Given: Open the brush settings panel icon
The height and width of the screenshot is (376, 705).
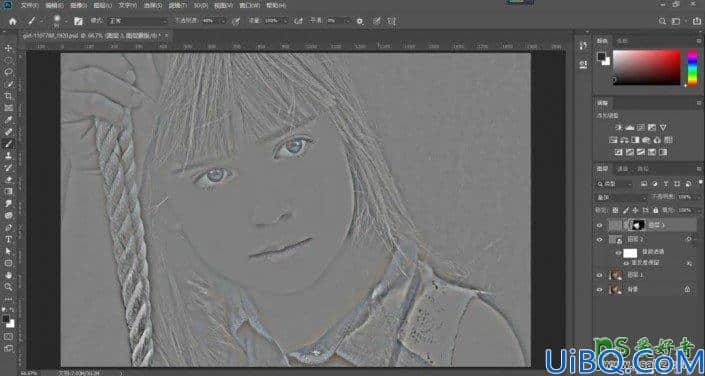Looking at the screenshot, I should (78, 21).
